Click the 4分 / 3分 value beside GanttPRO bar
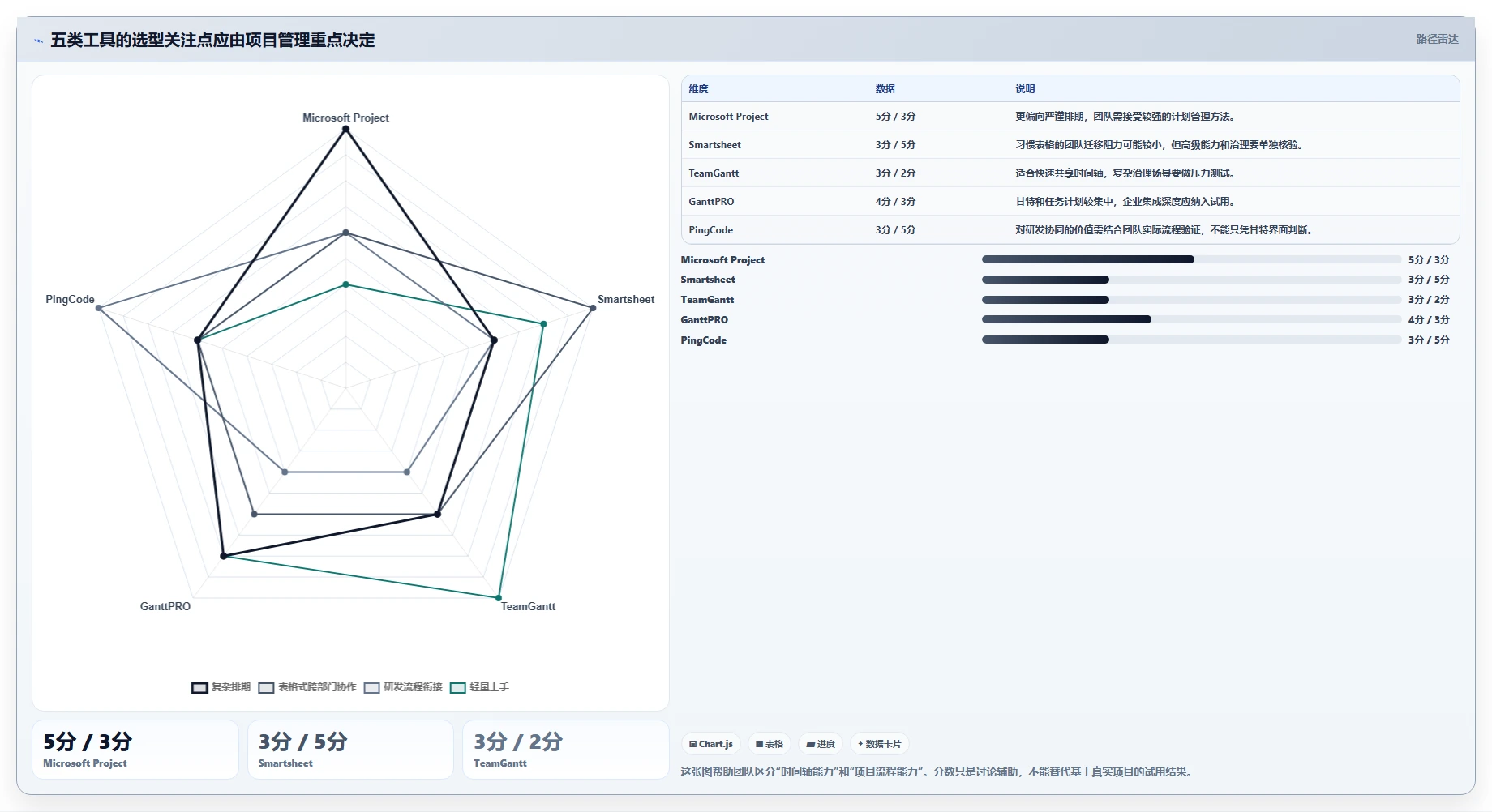 point(1429,320)
